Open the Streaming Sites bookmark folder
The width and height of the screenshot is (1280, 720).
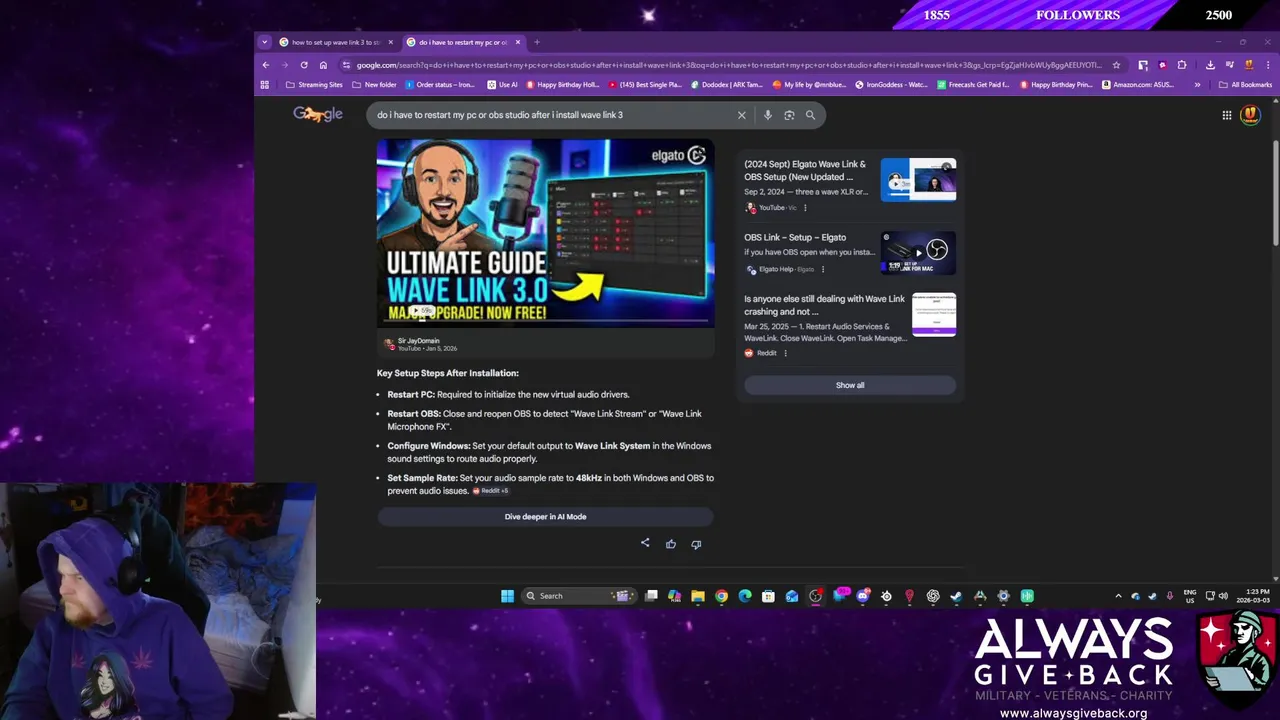click(314, 85)
